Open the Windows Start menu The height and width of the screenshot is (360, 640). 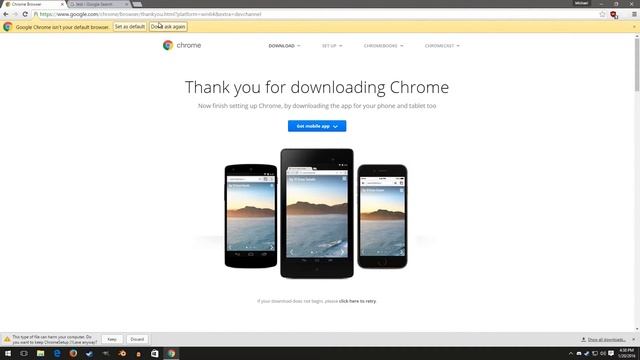7,353
